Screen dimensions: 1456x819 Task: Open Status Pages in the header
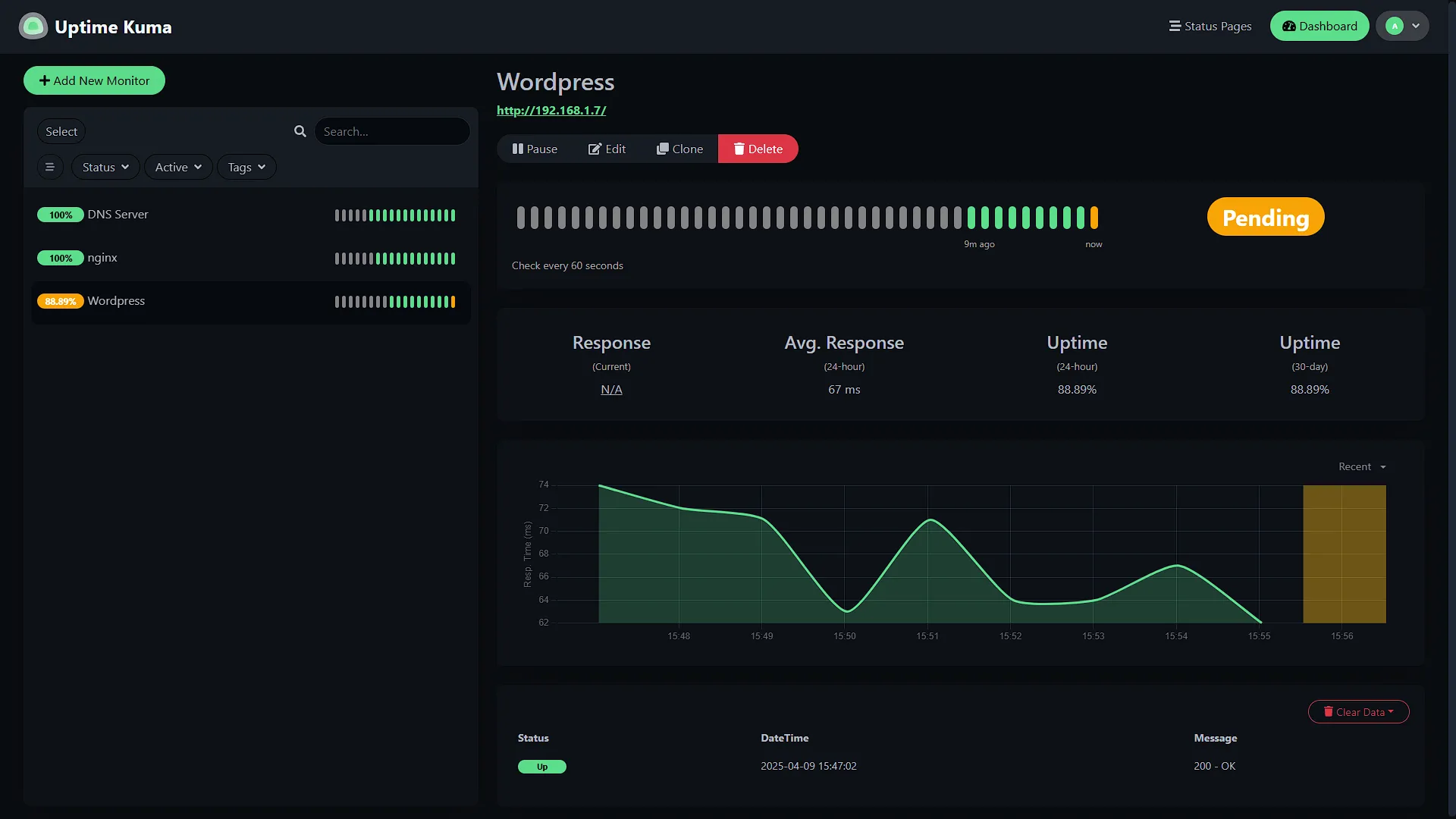point(1210,26)
